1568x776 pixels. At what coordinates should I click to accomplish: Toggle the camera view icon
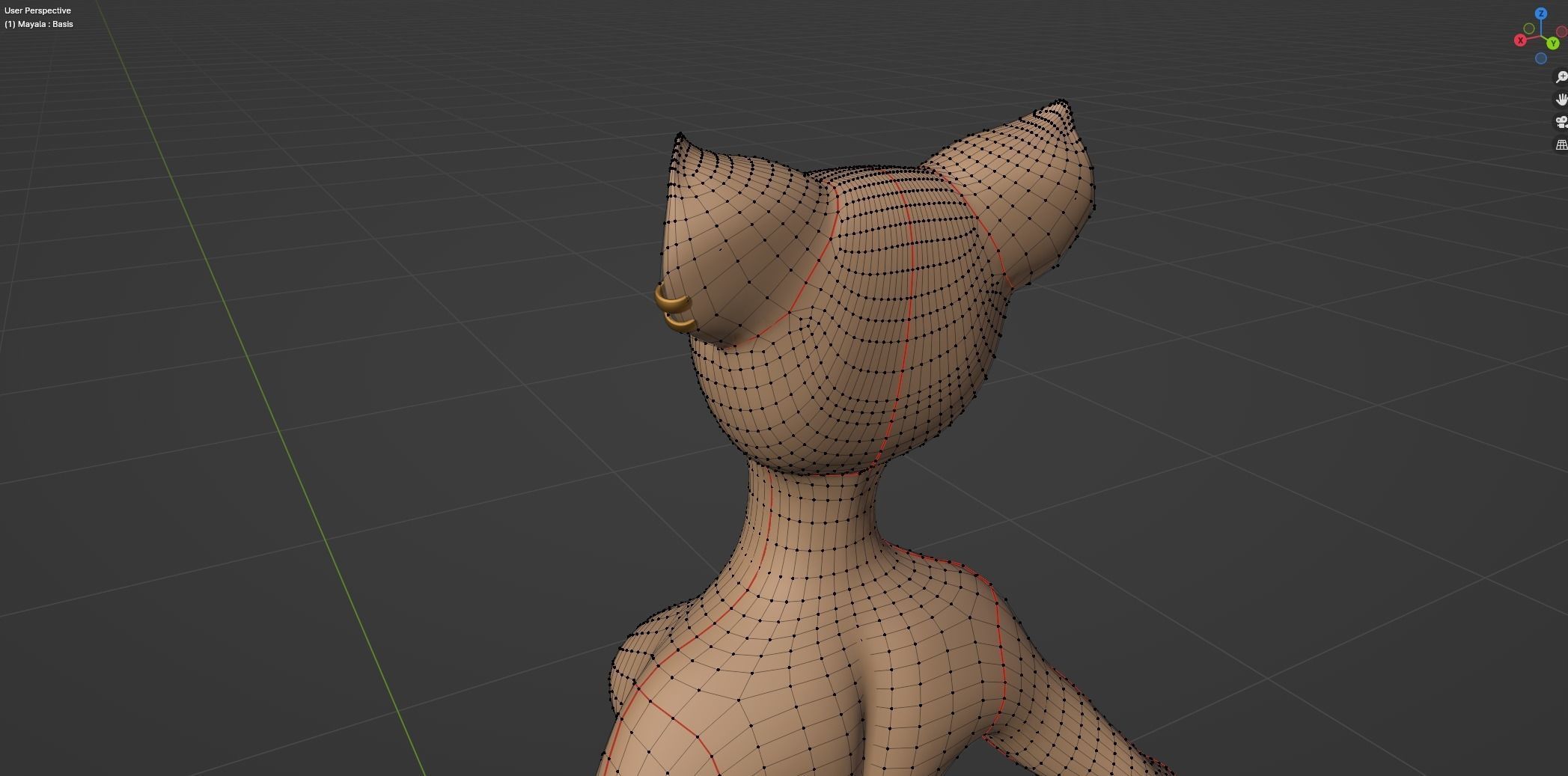click(1561, 122)
